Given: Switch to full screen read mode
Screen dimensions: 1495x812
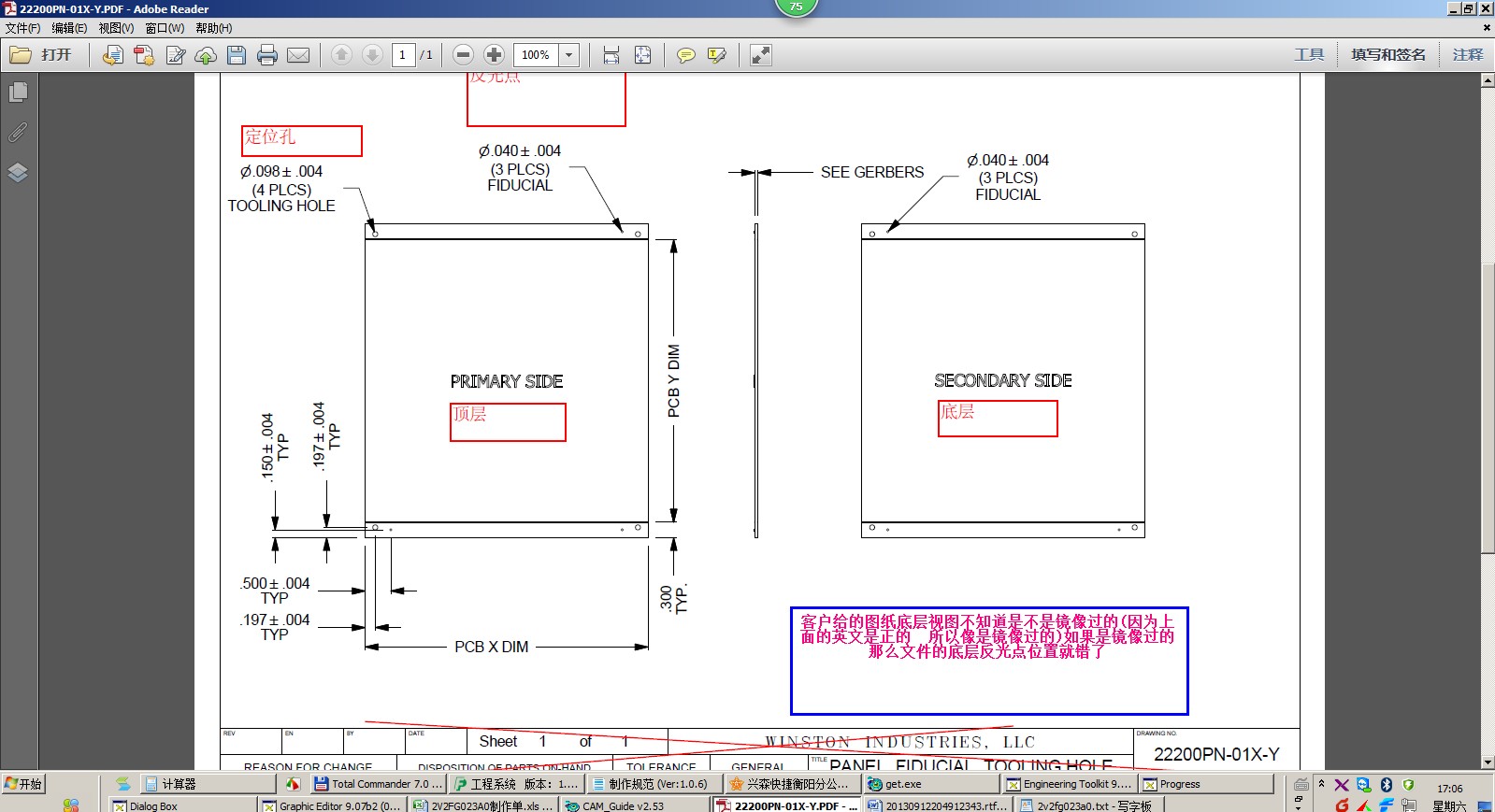Looking at the screenshot, I should 761,55.
